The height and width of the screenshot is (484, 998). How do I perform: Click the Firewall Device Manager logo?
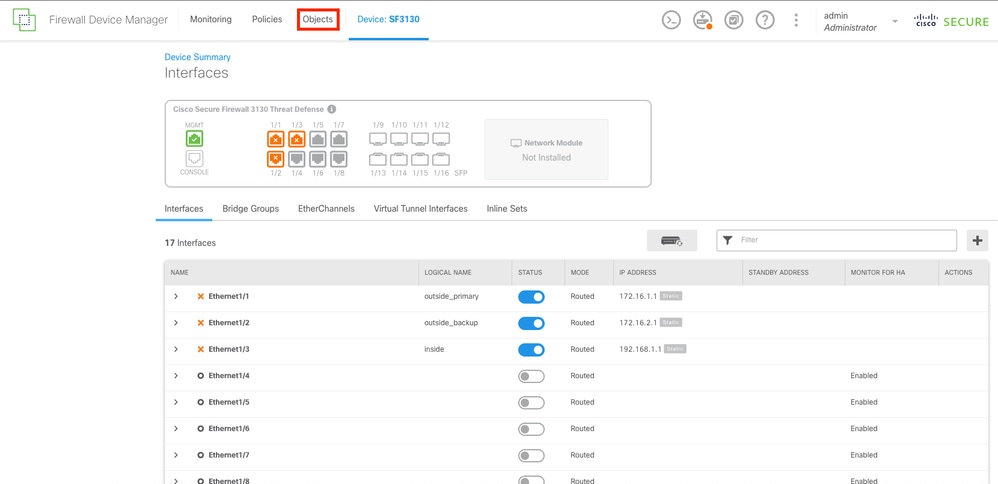[25, 20]
